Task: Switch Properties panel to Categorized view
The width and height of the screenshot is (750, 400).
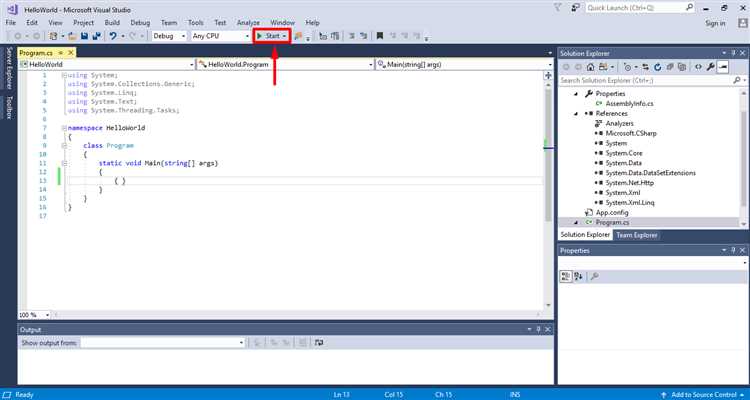Action: (x=566, y=277)
